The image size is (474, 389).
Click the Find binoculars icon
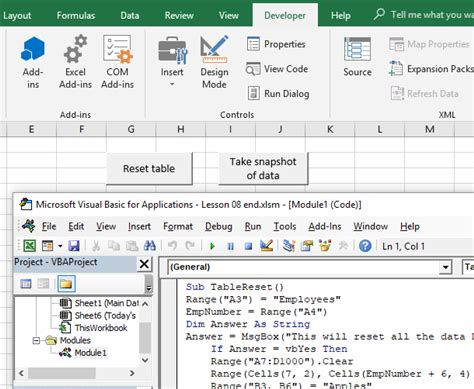(150, 246)
